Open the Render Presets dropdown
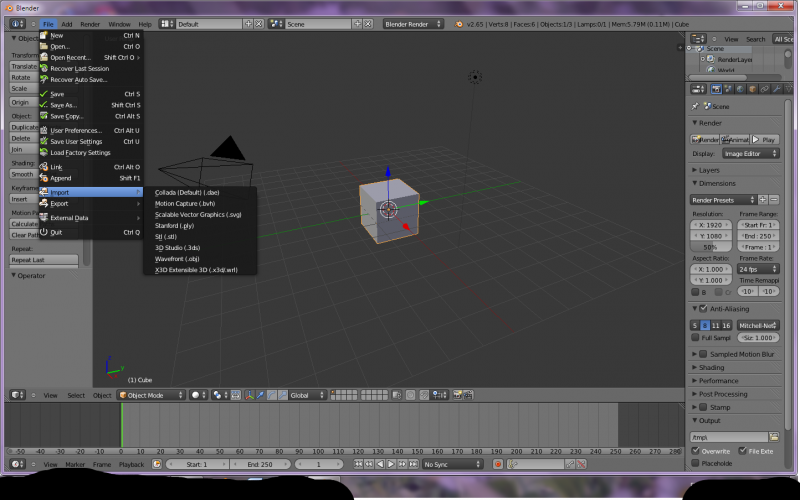The width and height of the screenshot is (800, 500). coord(723,200)
